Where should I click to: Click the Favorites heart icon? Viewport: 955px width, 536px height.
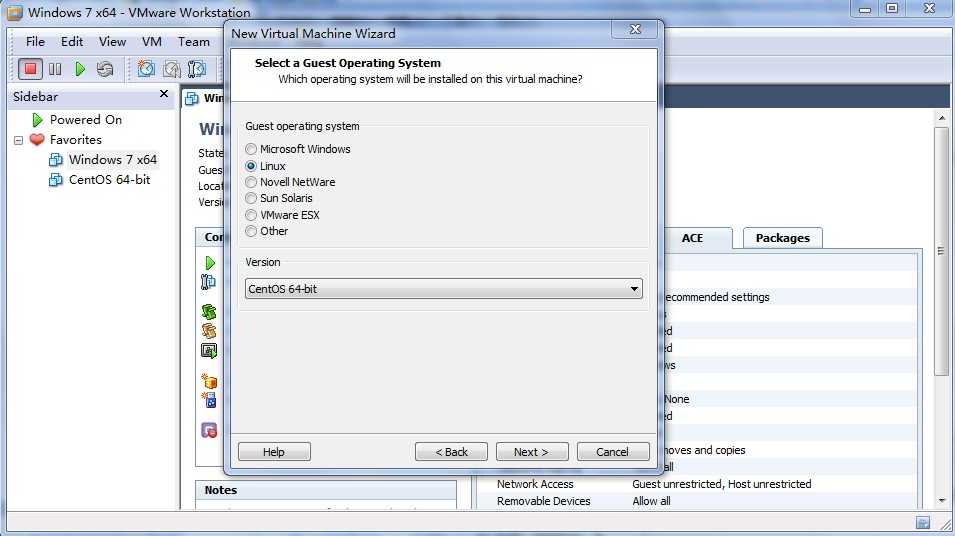coord(37,139)
